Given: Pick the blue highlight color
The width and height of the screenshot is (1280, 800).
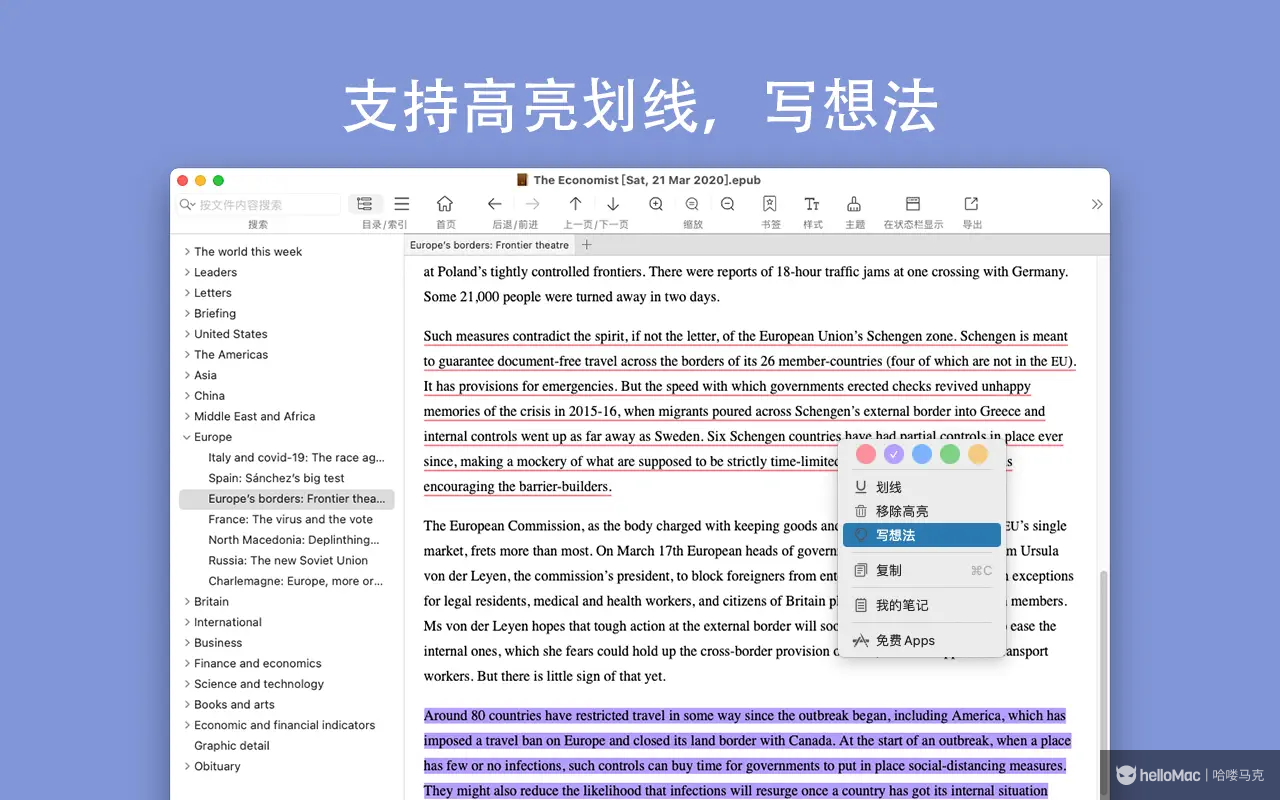Looking at the screenshot, I should (x=922, y=454).
